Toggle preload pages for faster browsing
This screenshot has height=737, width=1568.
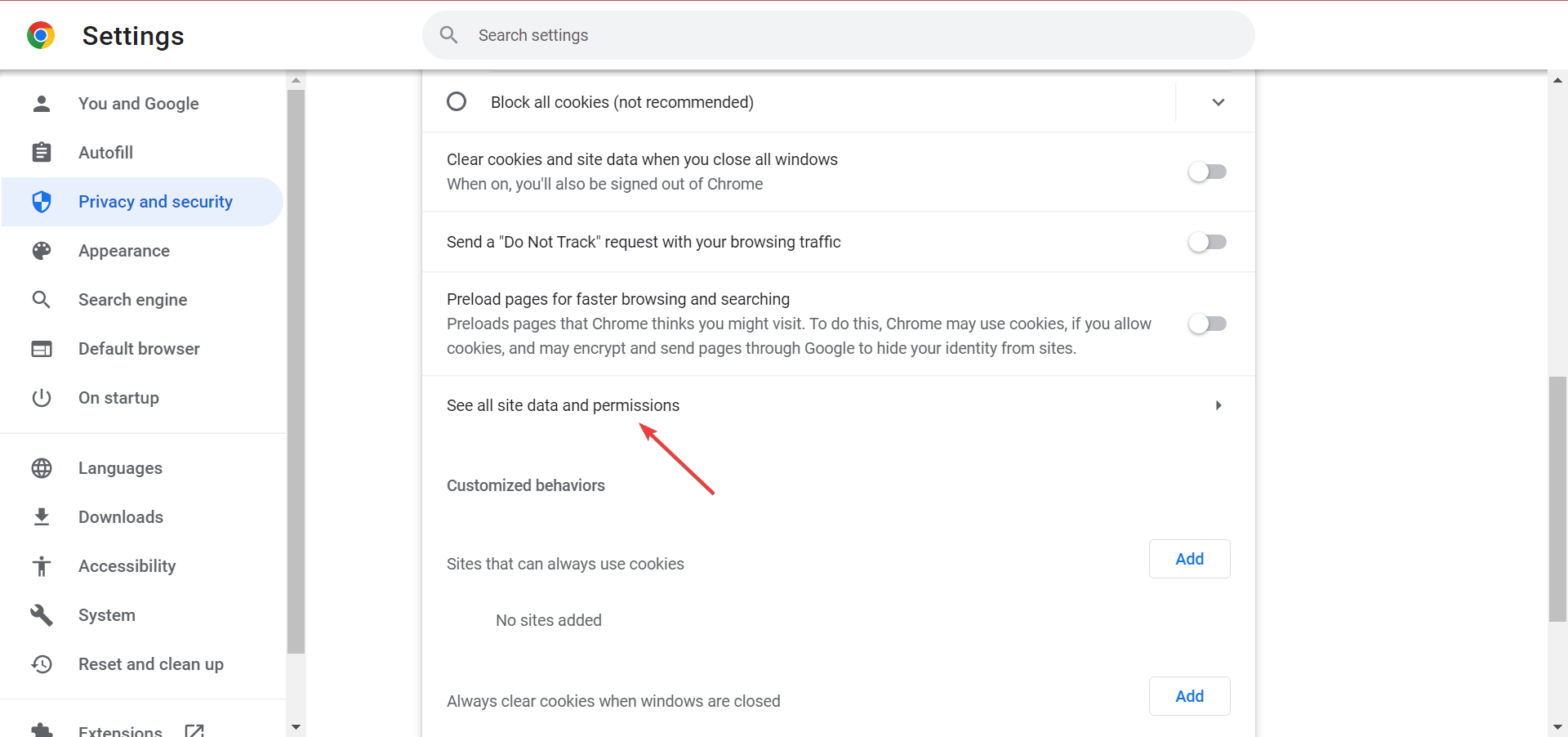(x=1207, y=324)
